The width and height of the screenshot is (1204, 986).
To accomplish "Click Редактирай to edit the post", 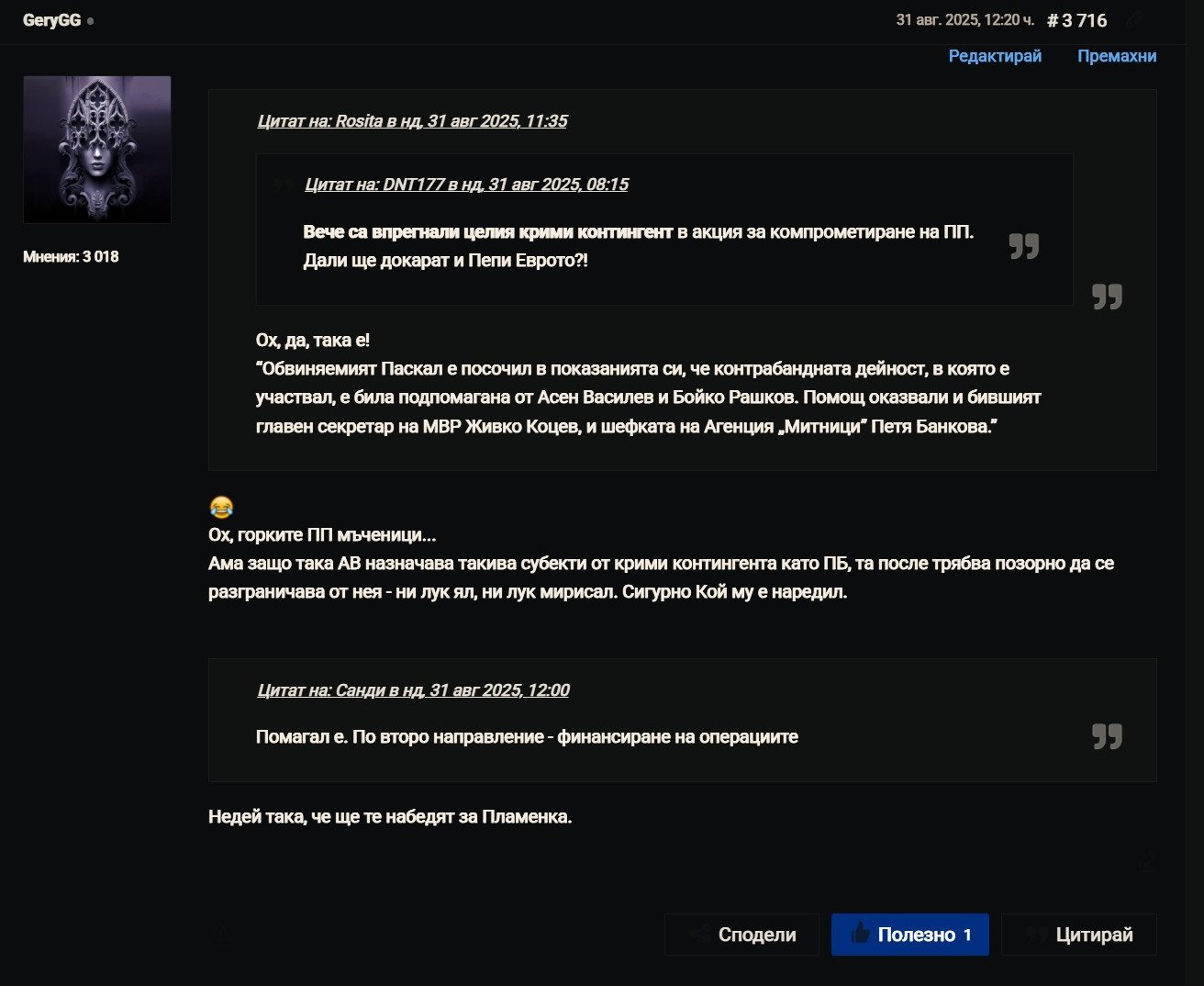I will pos(995,56).
